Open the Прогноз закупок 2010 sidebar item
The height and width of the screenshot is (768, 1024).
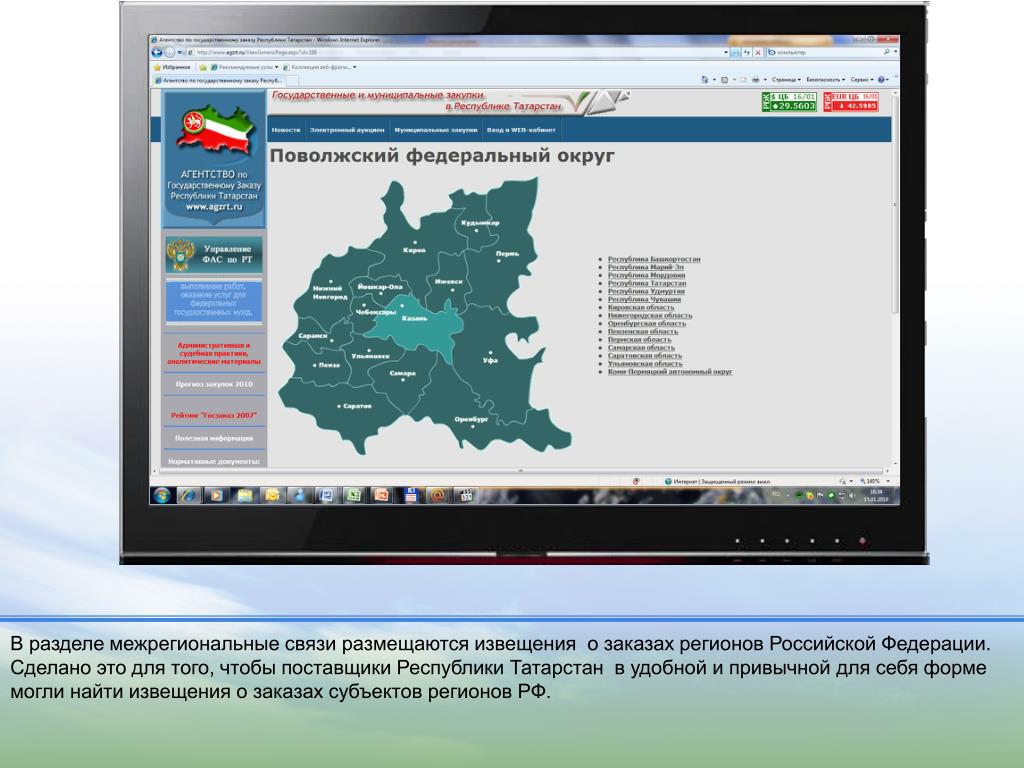pos(214,384)
